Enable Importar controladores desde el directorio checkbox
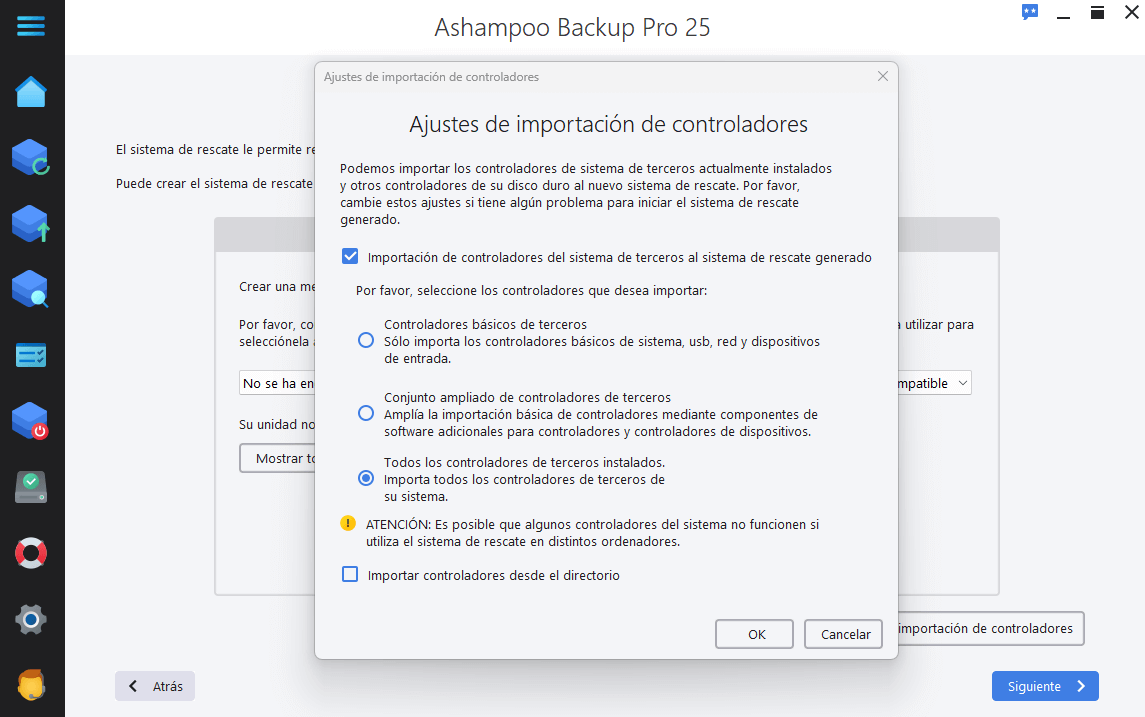1145x717 pixels. pyautogui.click(x=351, y=575)
